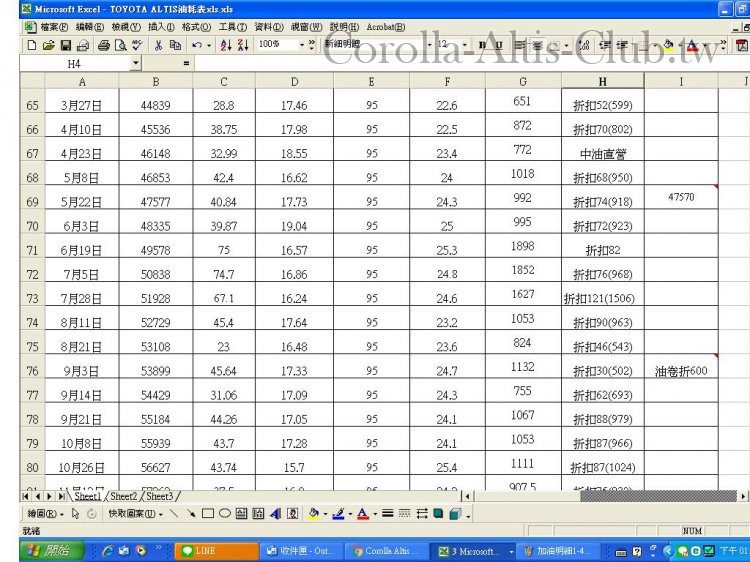Apply Shadow effect from drawing toolbar
The height and width of the screenshot is (562, 750).
pos(438,514)
